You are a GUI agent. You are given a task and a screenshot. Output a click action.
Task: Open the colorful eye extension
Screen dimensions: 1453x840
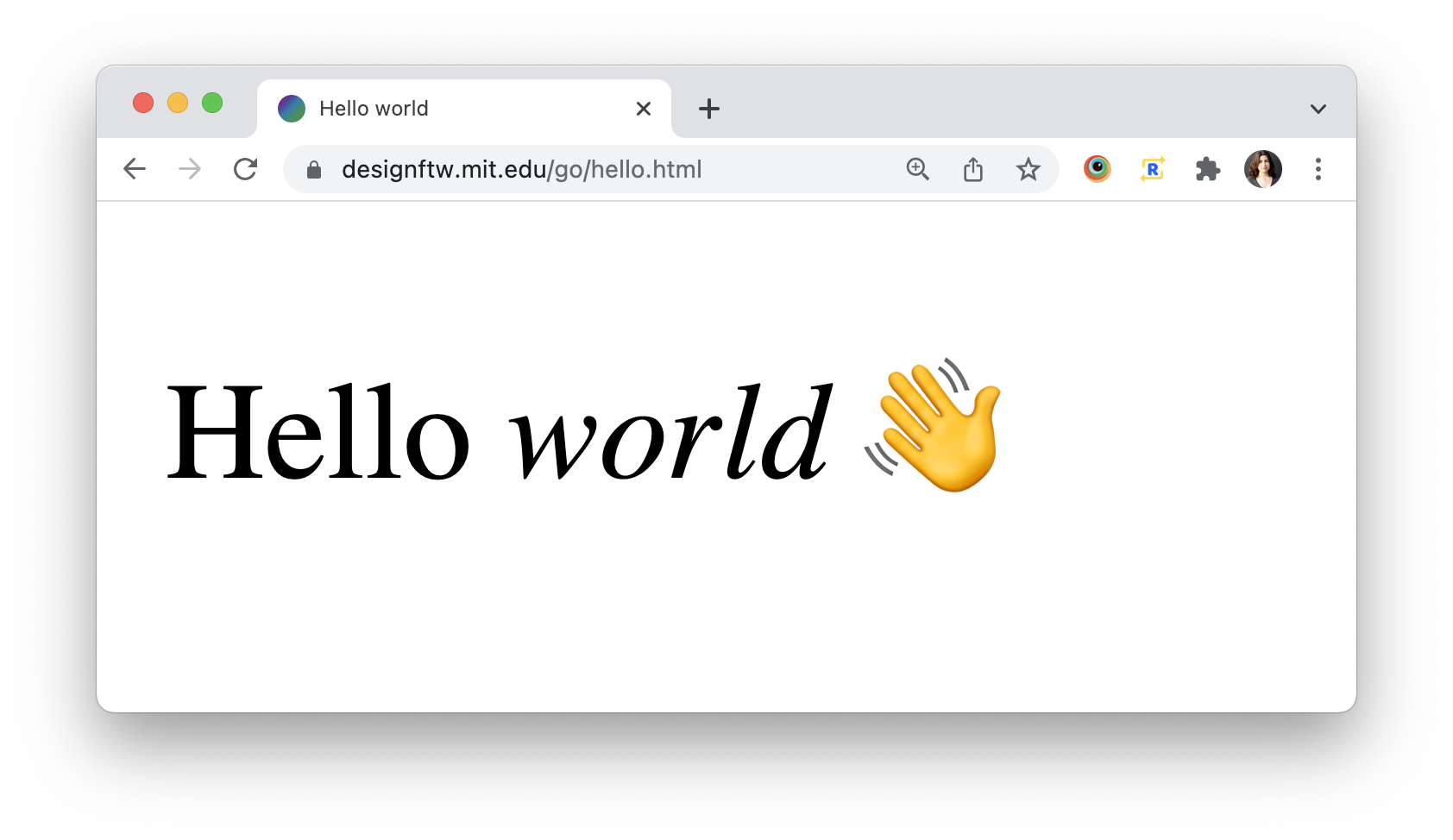click(1098, 168)
